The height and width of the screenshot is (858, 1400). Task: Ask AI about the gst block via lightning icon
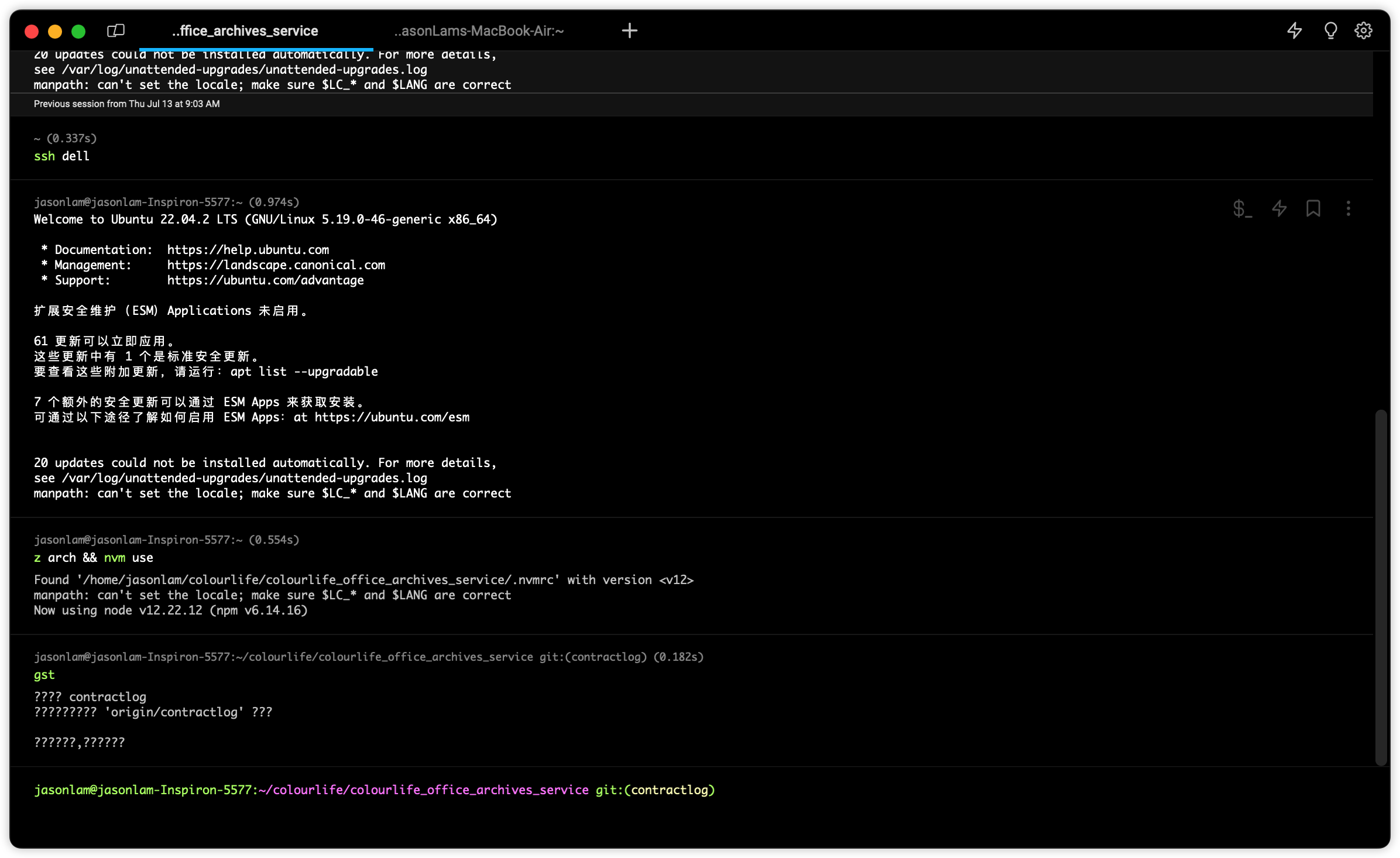[x=1279, y=209]
